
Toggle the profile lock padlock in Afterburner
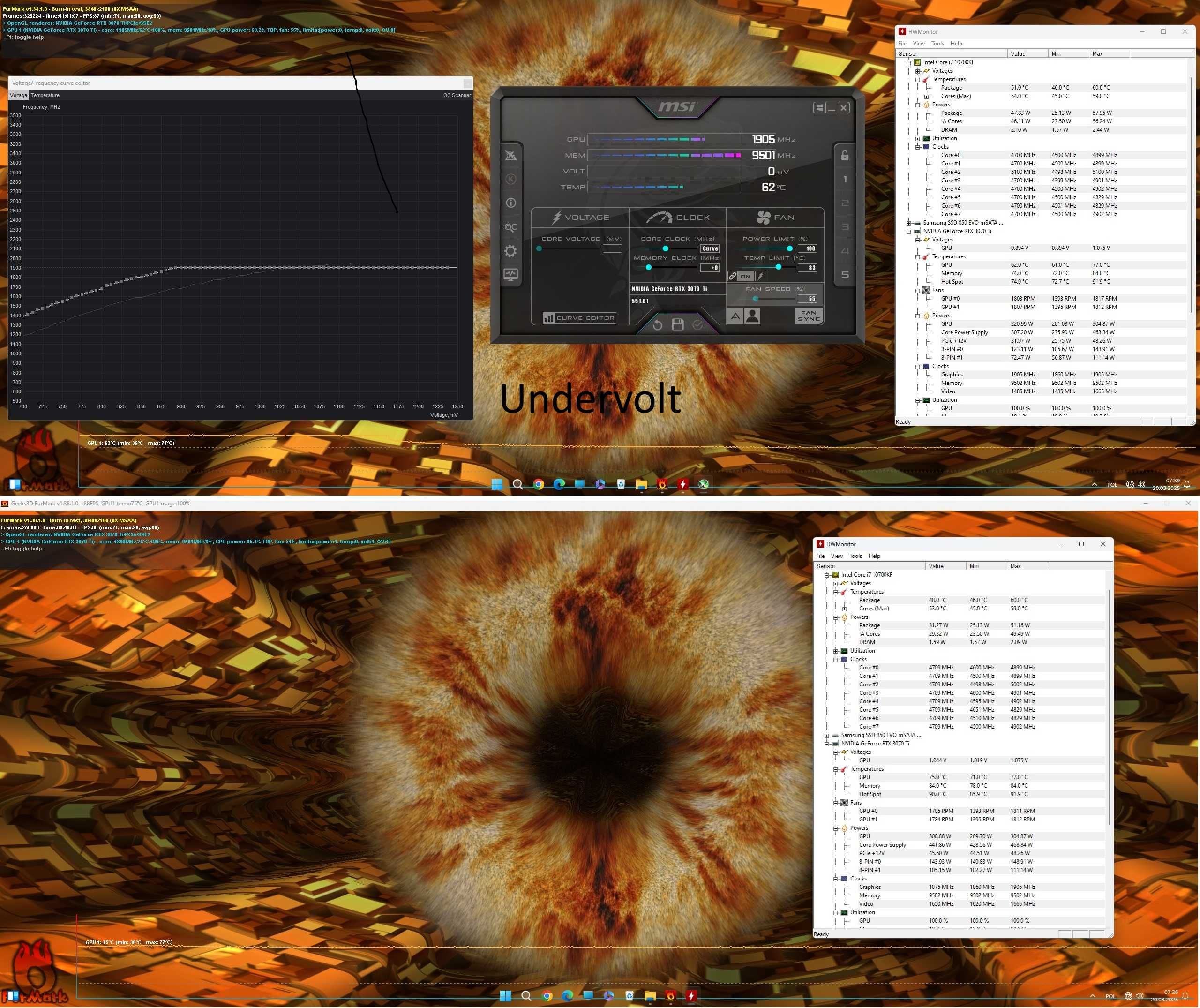pyautogui.click(x=845, y=155)
